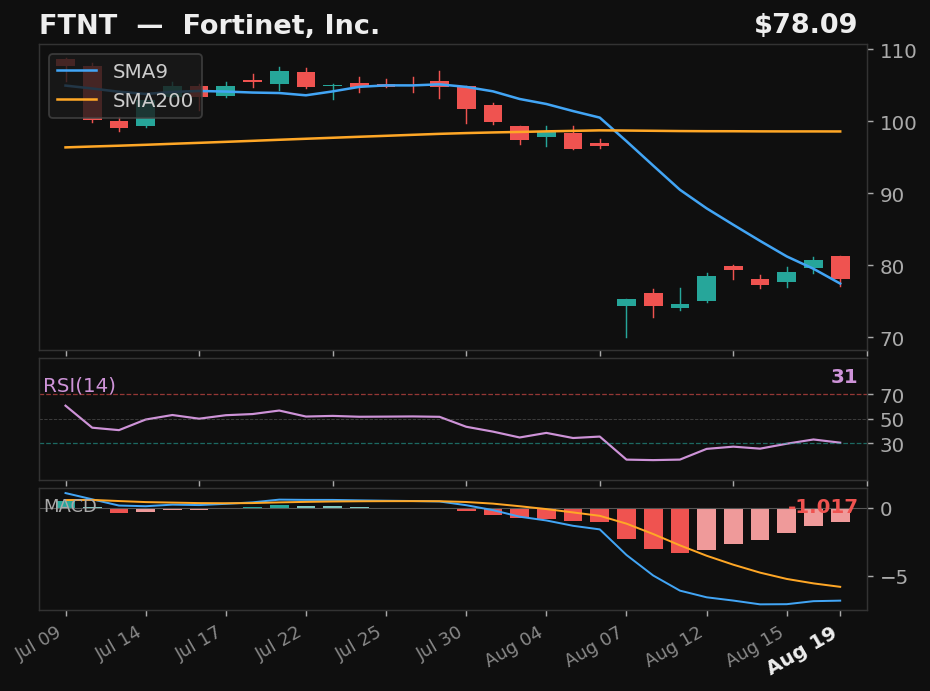
Task: Click the 70 price axis label
Action: pyautogui.click(x=892, y=339)
